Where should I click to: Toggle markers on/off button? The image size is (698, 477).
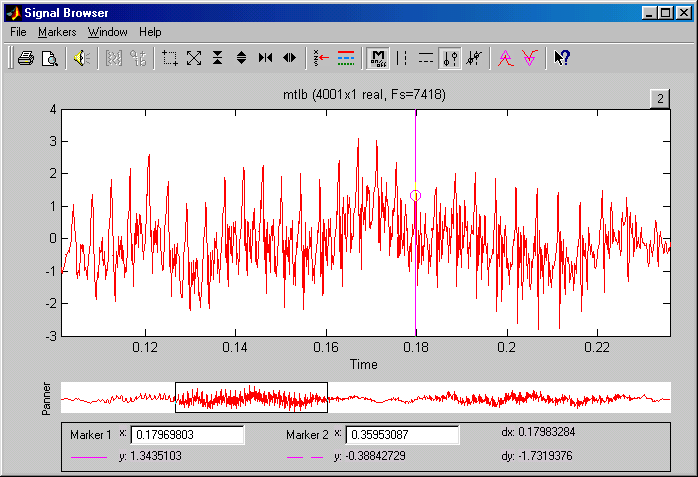pos(378,58)
